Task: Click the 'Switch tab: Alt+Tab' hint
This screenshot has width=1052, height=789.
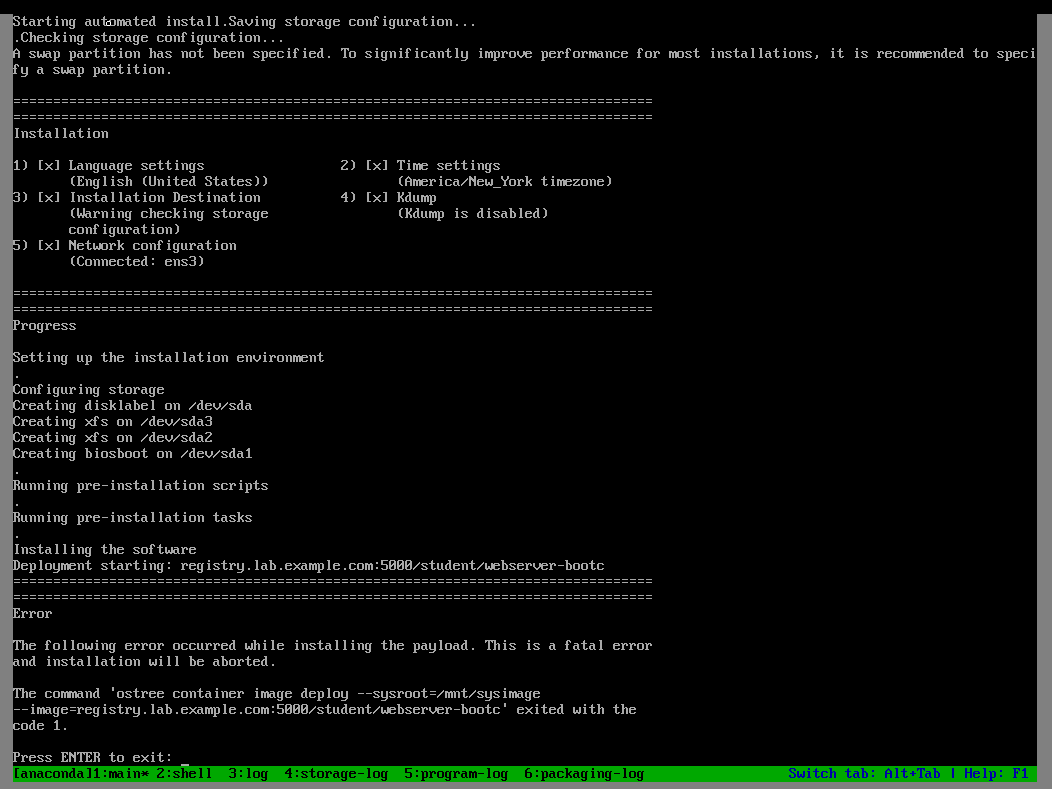Action: click(864, 774)
